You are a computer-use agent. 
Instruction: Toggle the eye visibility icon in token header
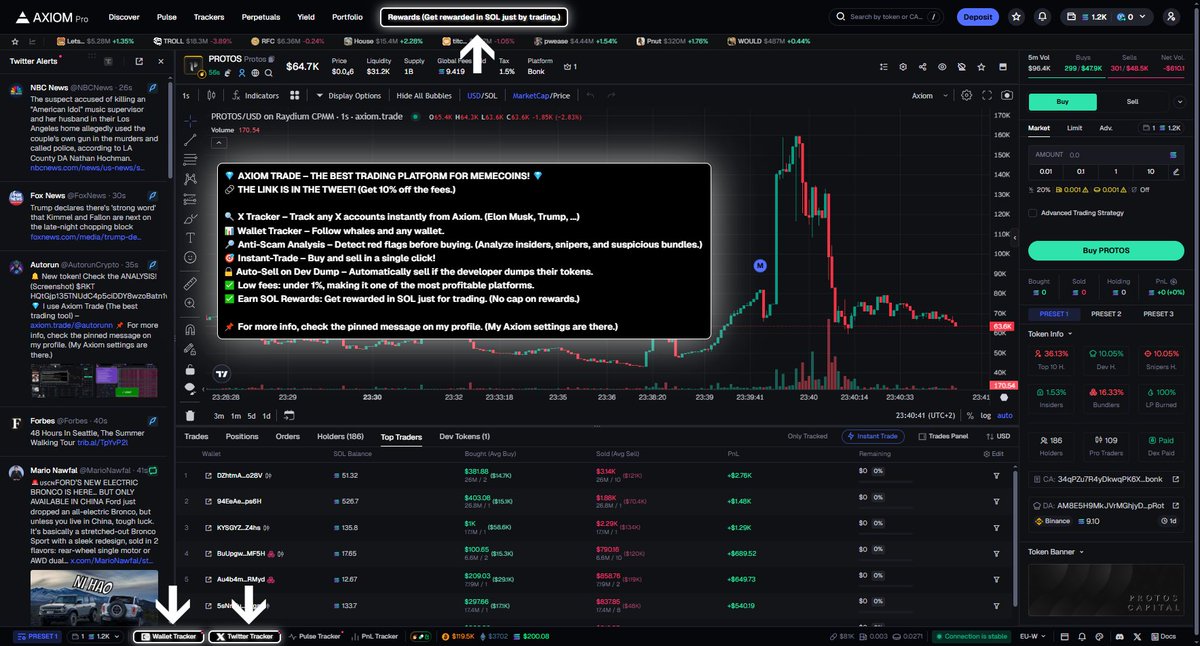(x=941, y=67)
